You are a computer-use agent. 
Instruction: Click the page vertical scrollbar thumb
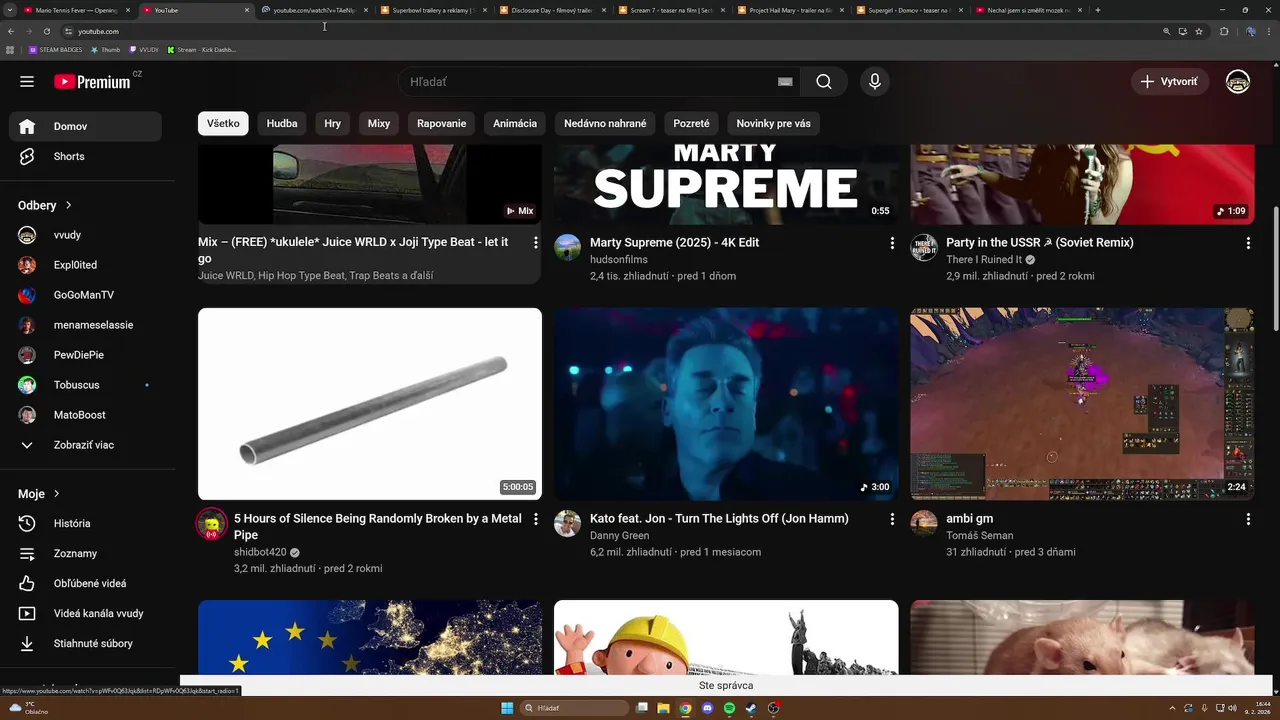coord(1275,268)
